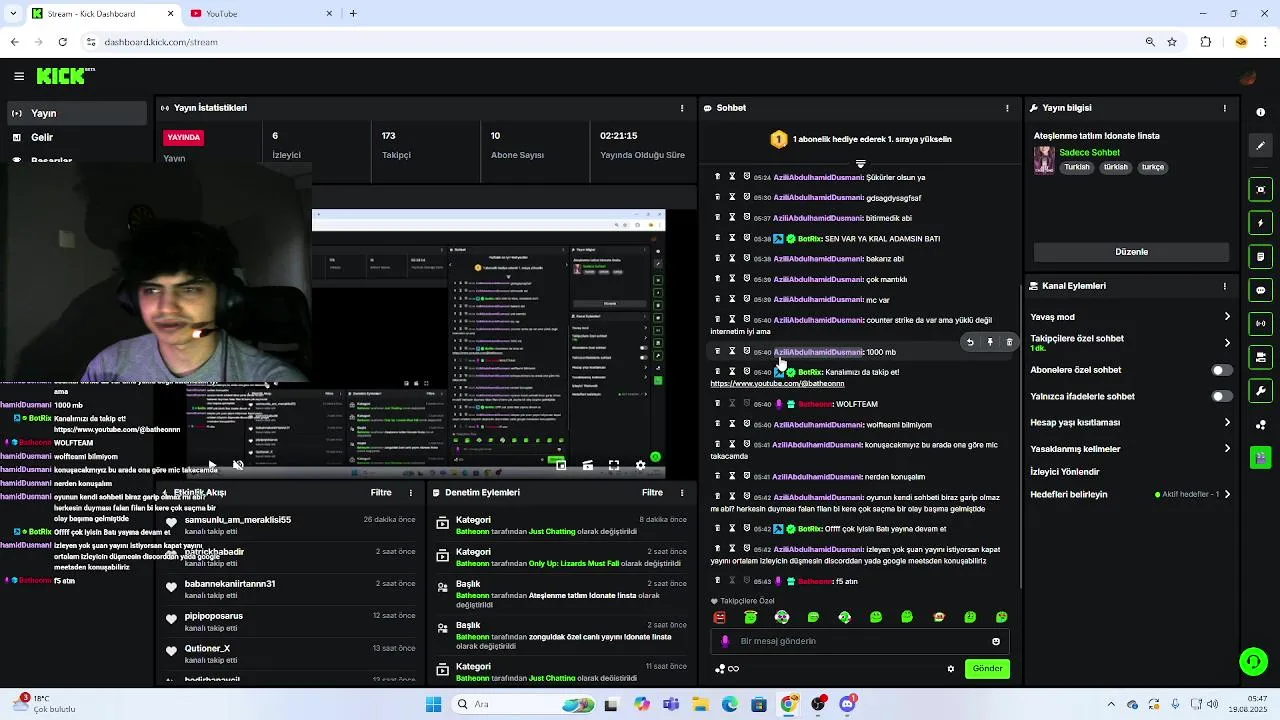
Task: Toggle the wrench widget icon in right sidebar
Action: [1260, 391]
